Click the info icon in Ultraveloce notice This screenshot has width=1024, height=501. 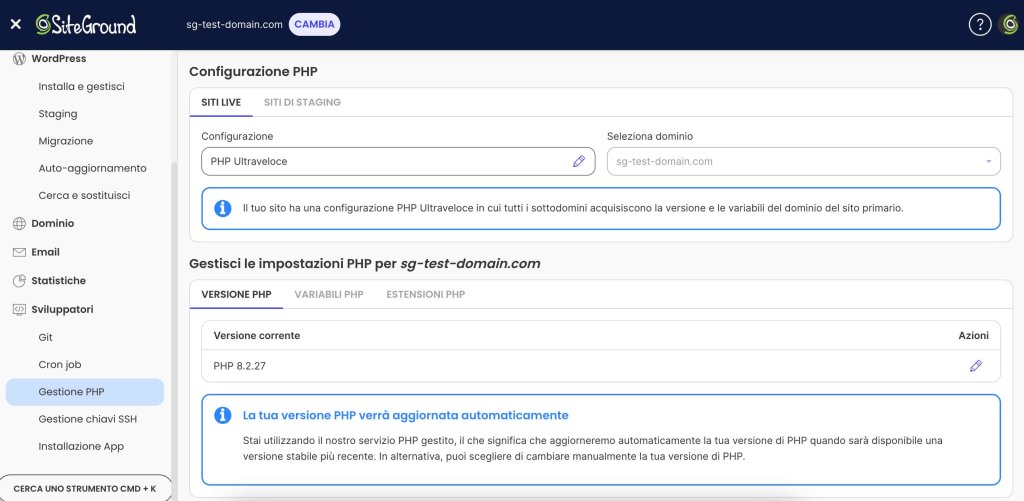pyautogui.click(x=223, y=208)
